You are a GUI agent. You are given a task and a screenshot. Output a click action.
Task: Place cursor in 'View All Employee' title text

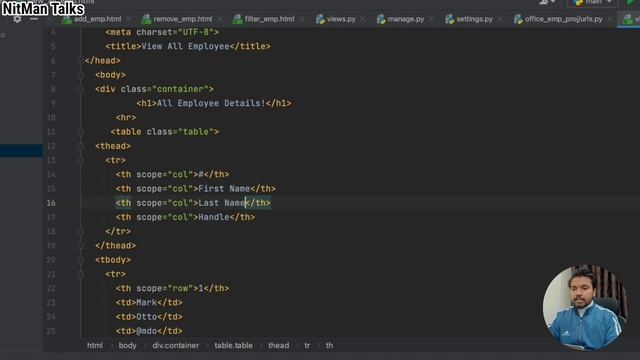185,47
